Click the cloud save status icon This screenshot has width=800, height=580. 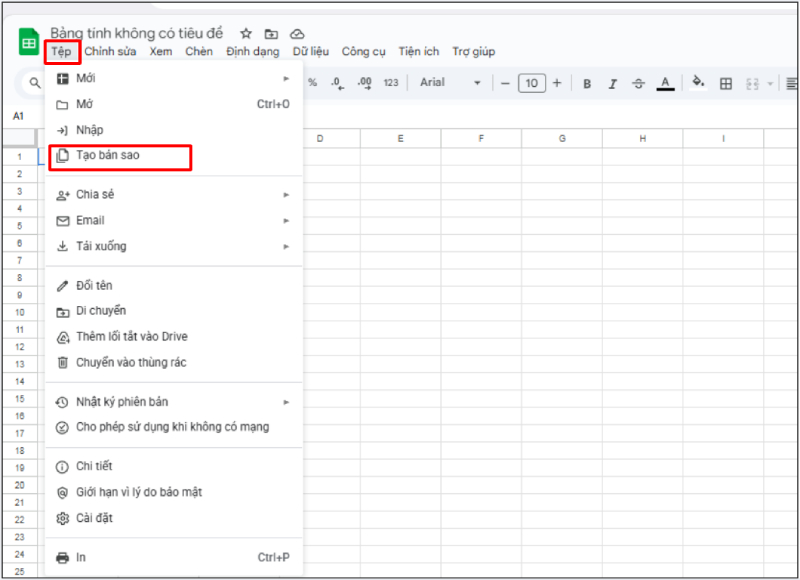coord(297,33)
